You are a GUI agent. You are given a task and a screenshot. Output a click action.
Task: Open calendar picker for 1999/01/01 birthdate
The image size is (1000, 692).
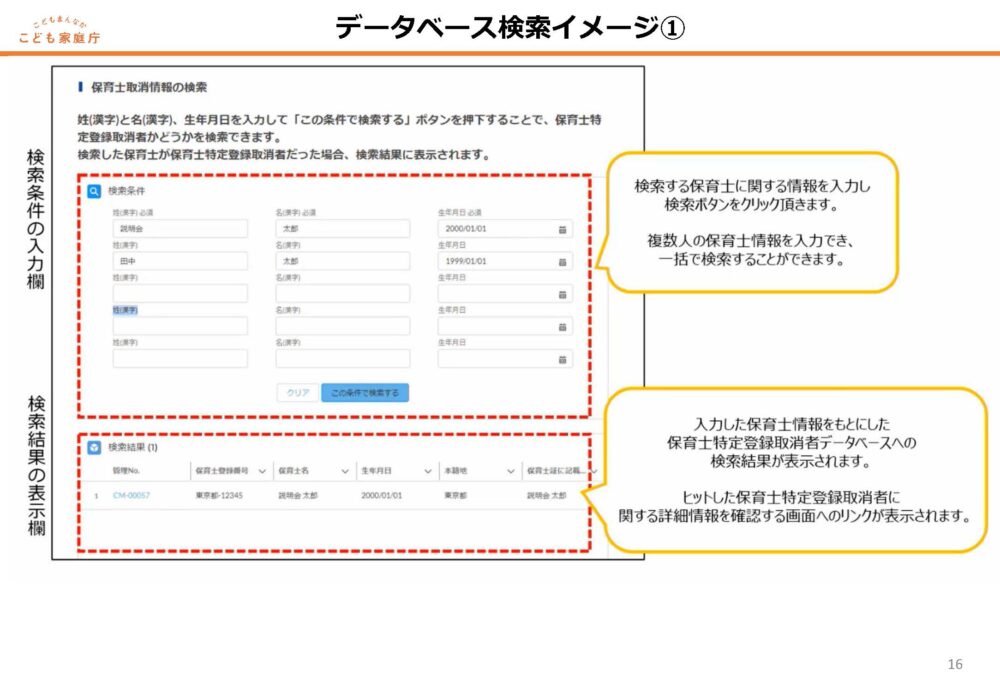[562, 262]
